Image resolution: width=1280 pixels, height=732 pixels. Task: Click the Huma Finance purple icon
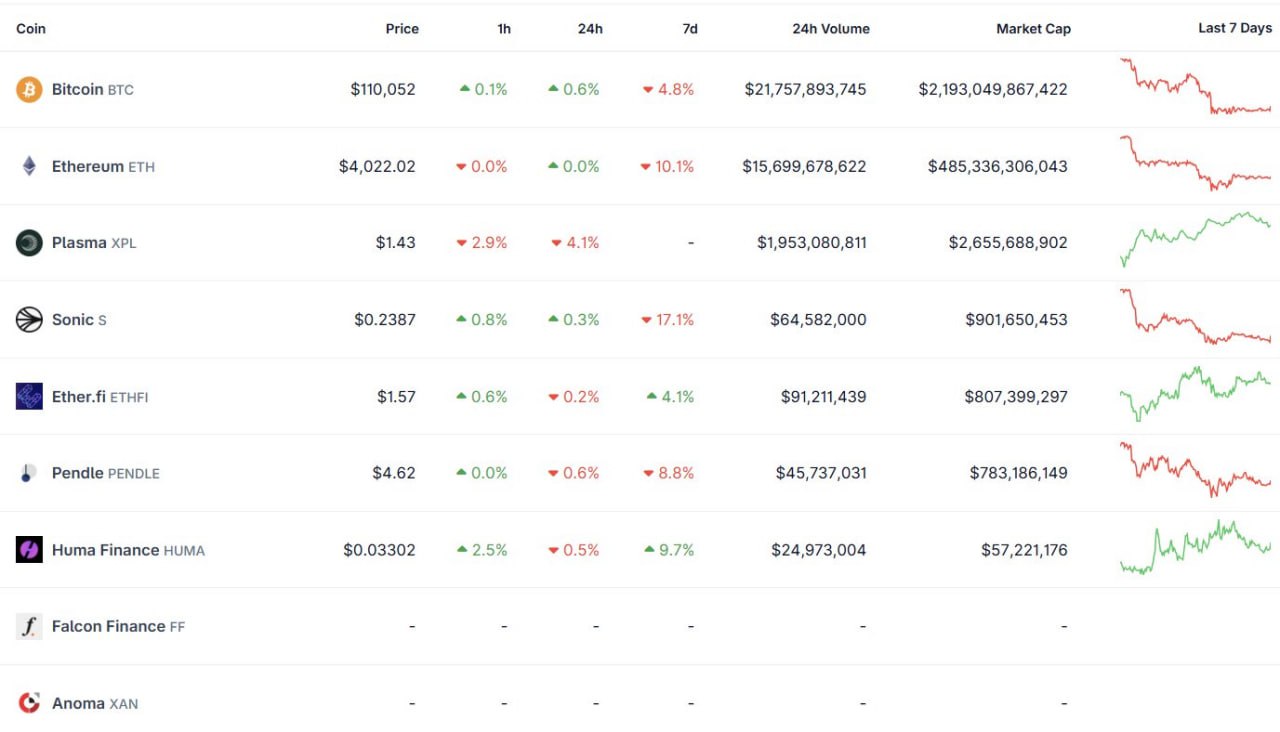click(x=29, y=550)
